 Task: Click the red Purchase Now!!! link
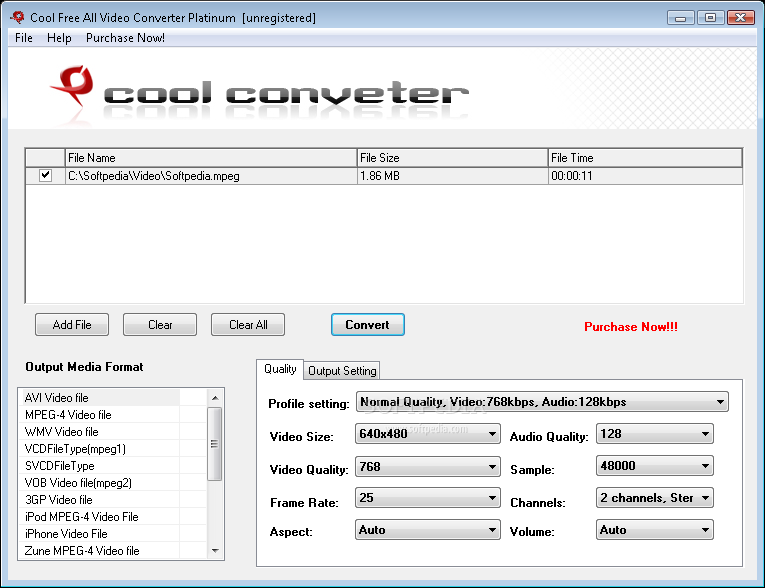631,326
